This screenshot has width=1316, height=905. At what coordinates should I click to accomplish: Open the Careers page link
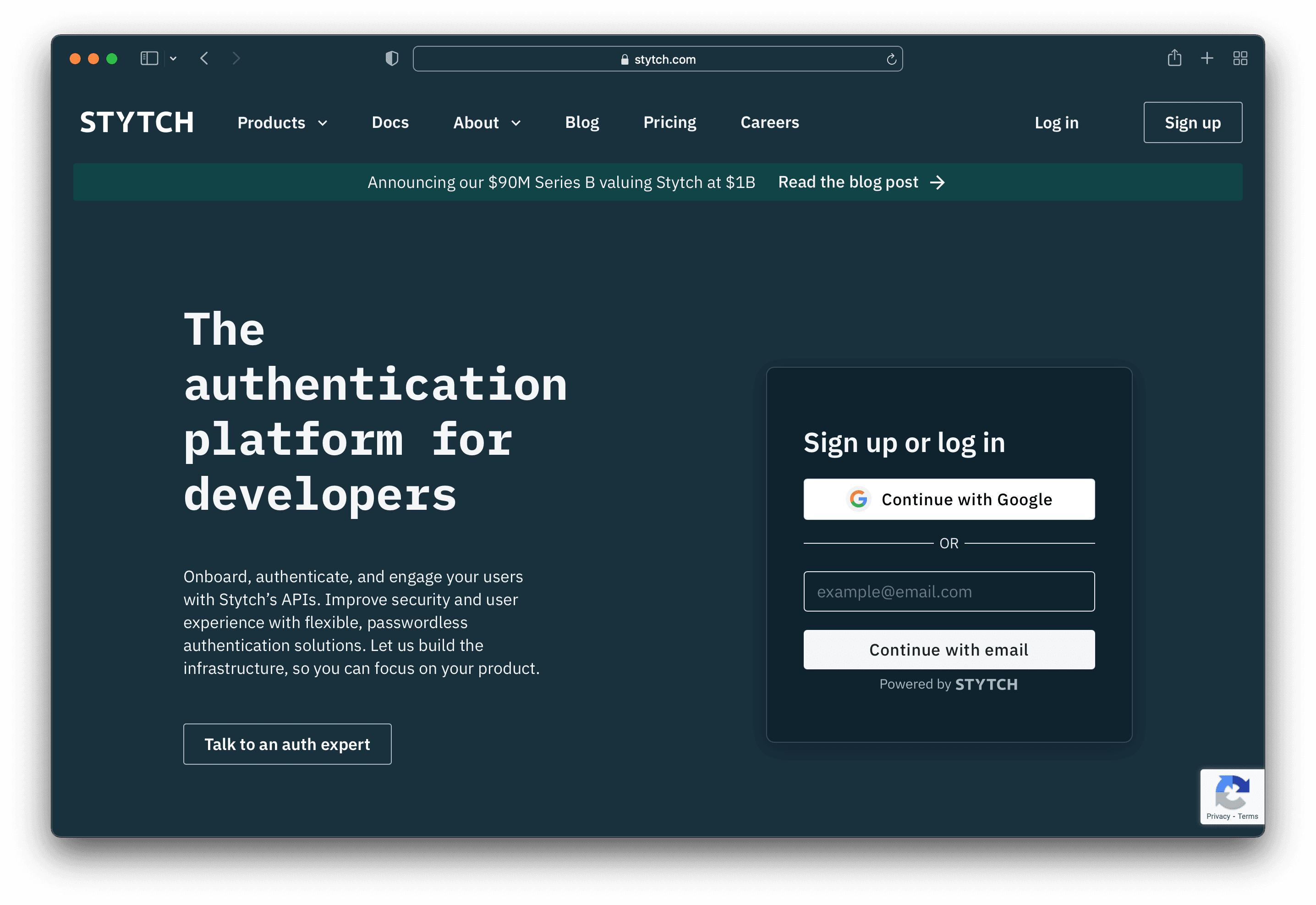pos(769,122)
